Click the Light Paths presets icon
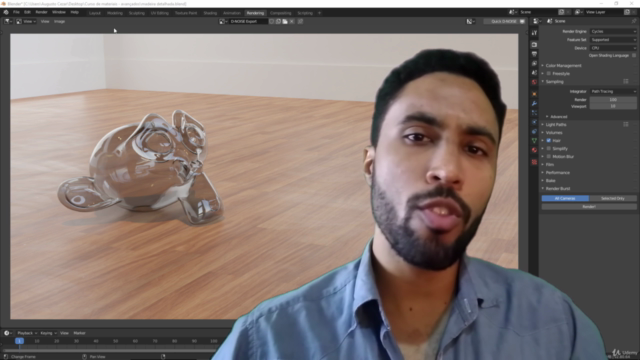640x360 pixels. coord(626,124)
